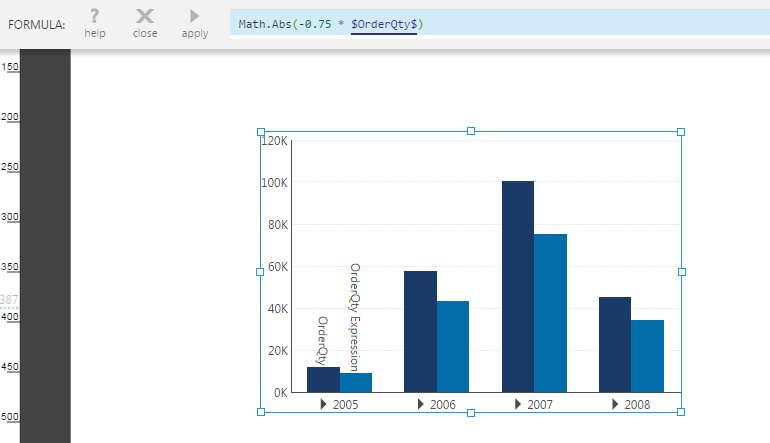Click the chart's top-right resize handle

click(x=681, y=132)
